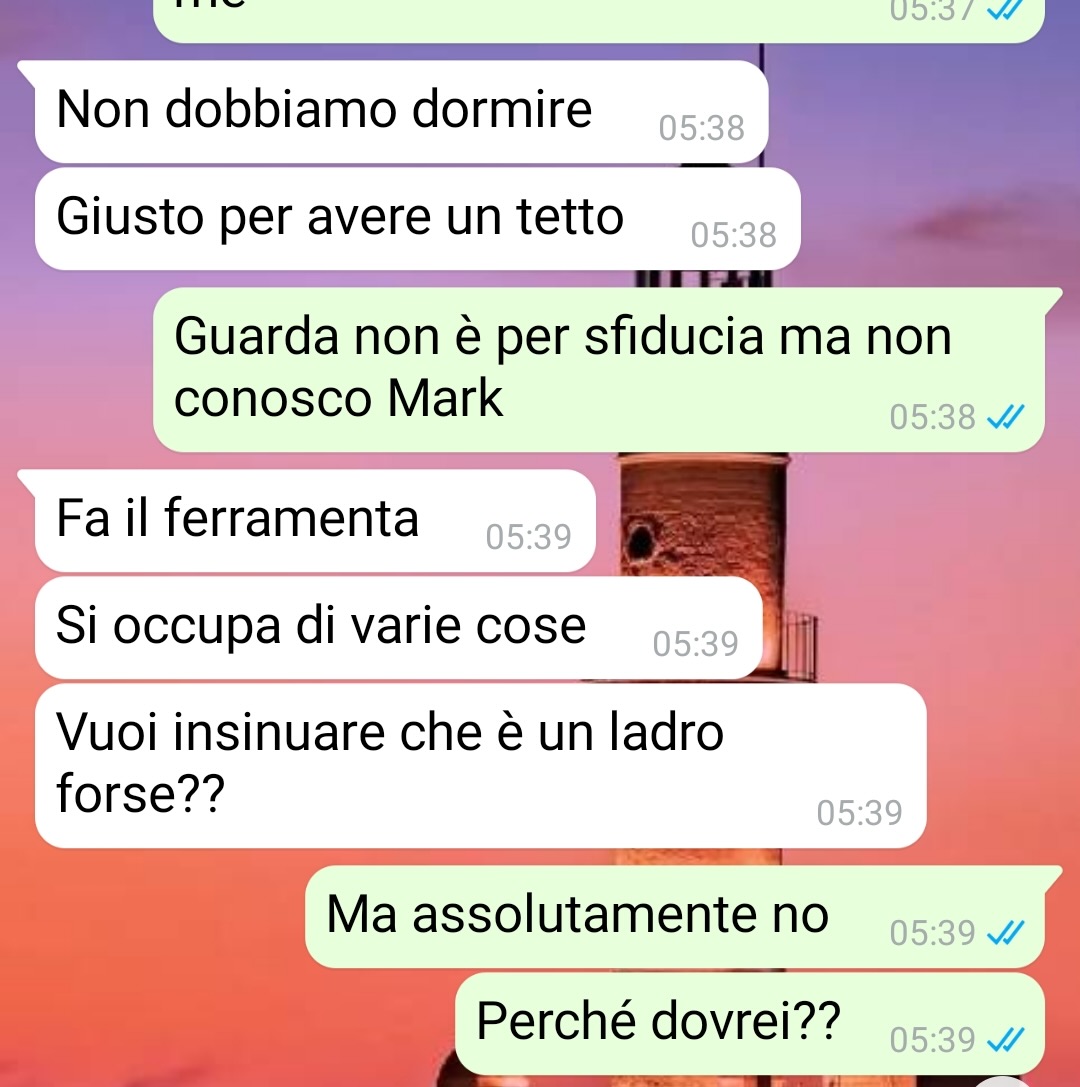
Task: Click blue double-check on 'Ma assolutamente no'
Action: [1005, 933]
